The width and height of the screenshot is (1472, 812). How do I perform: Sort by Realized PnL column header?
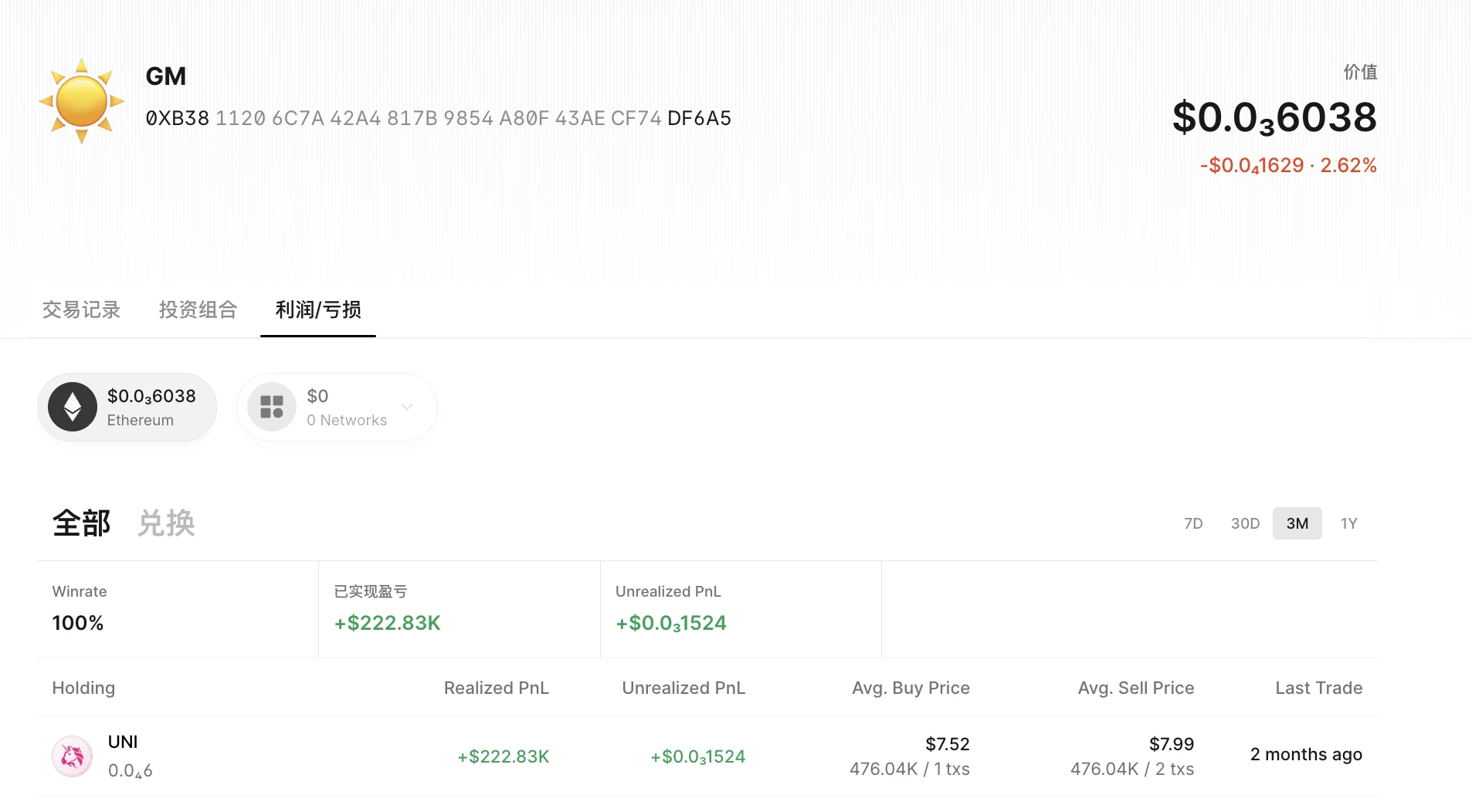tap(496, 688)
